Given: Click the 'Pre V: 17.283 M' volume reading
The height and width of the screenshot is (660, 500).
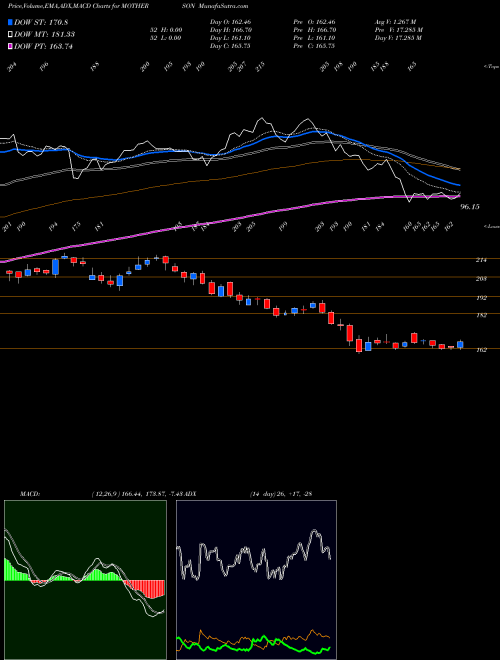Looking at the screenshot, I should (399, 30).
